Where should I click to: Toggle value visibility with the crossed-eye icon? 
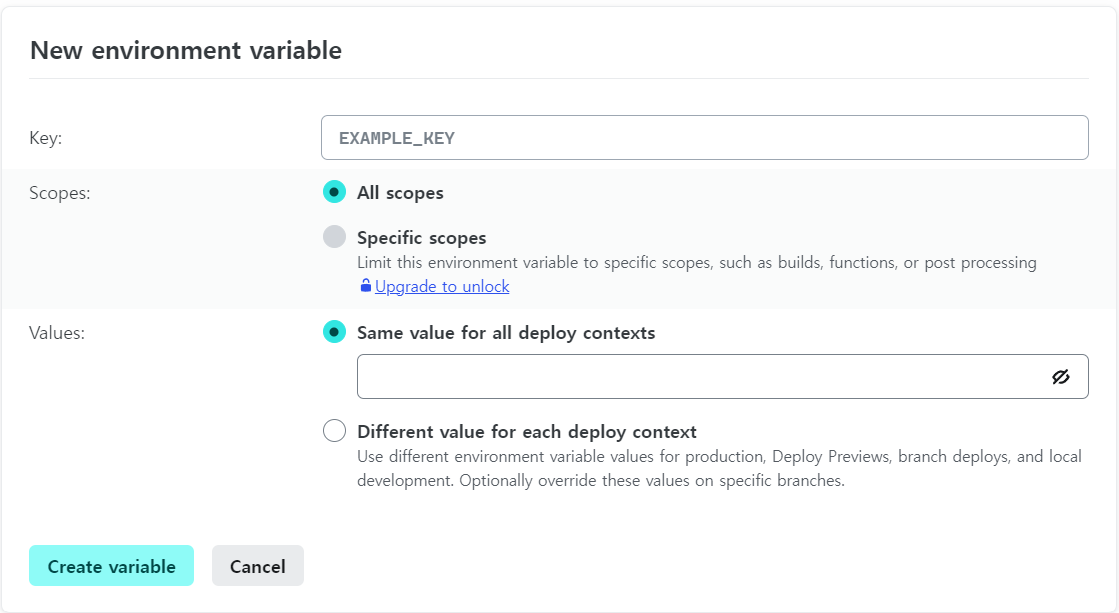[1061, 377]
